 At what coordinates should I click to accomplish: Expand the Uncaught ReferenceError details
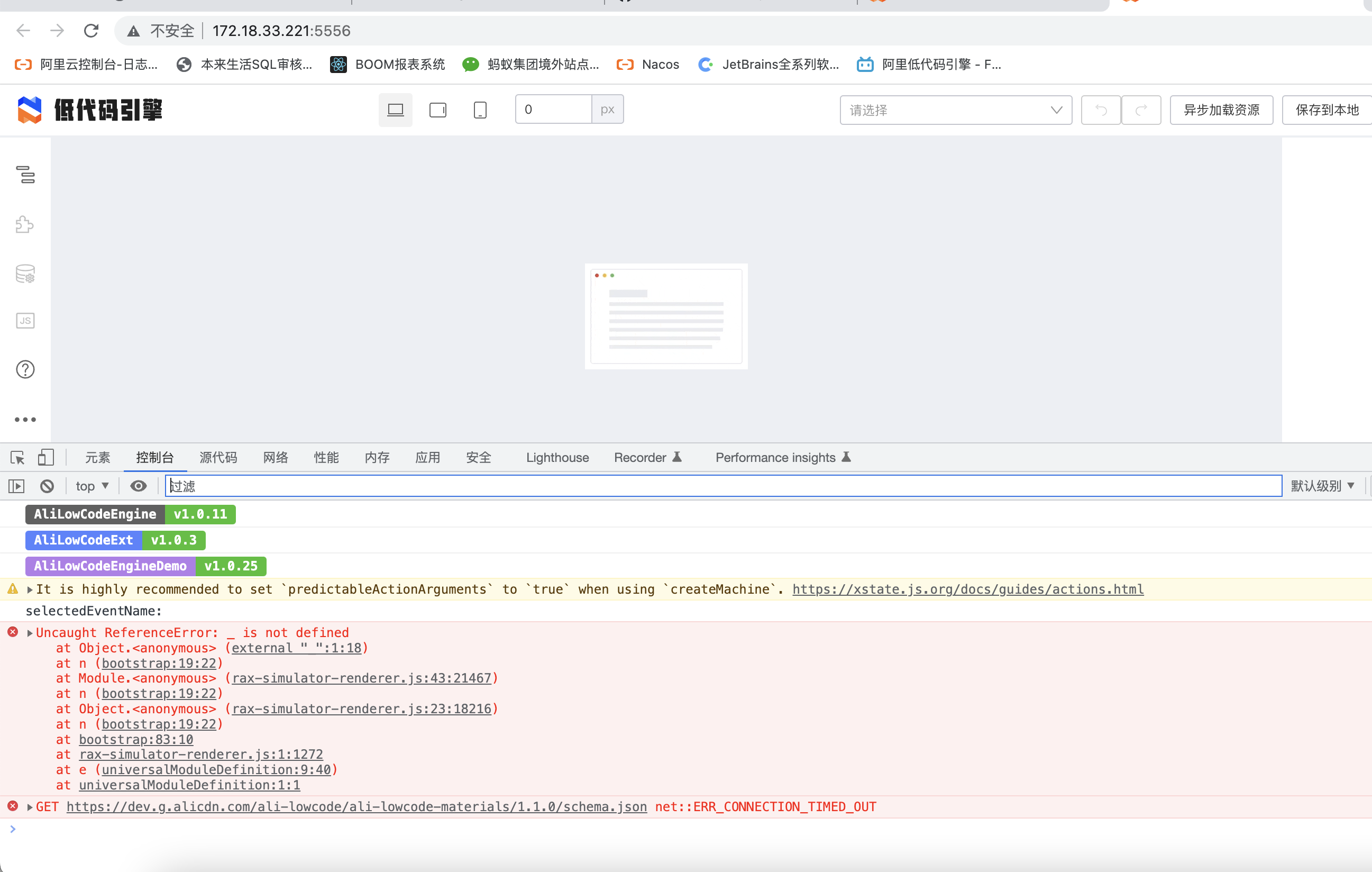29,632
